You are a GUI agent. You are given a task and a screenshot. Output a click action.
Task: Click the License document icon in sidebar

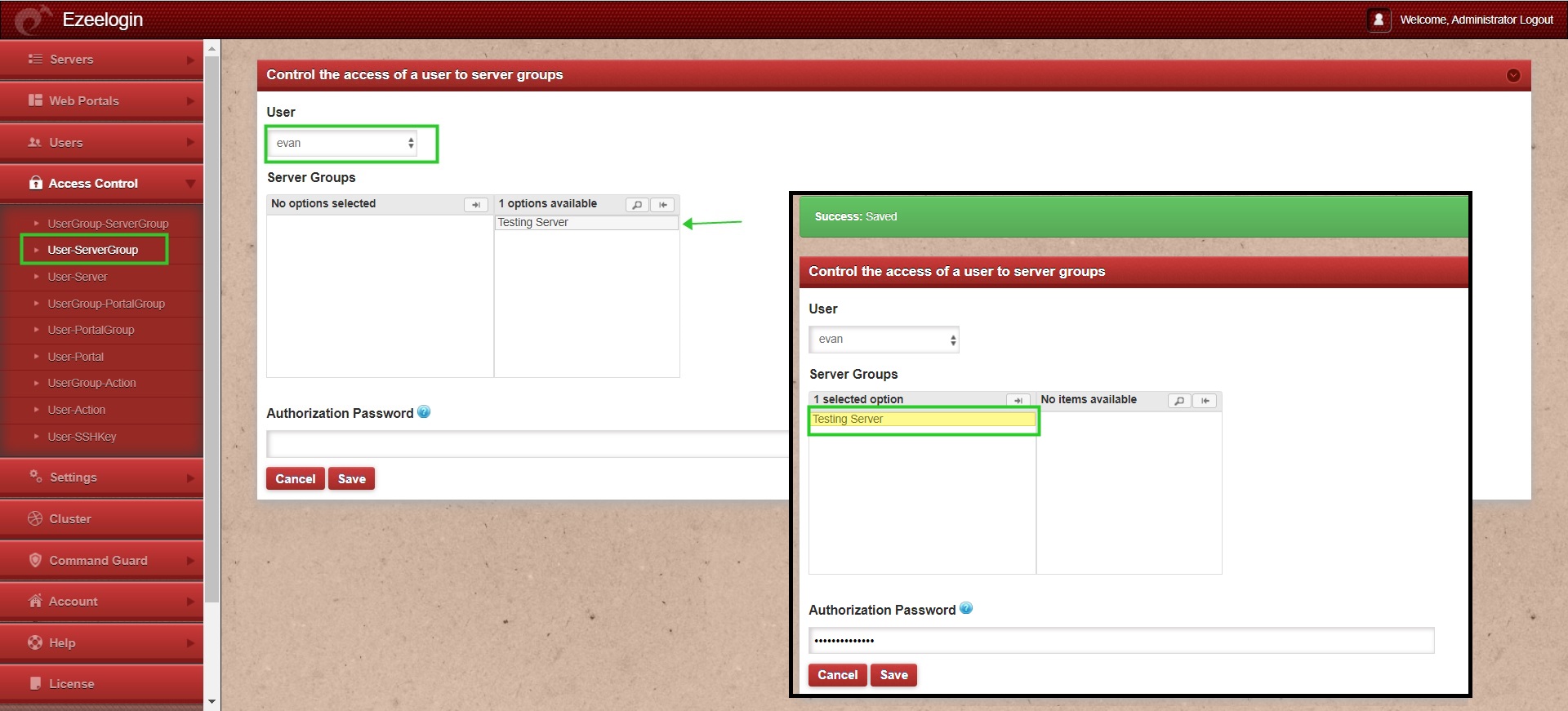tap(35, 683)
